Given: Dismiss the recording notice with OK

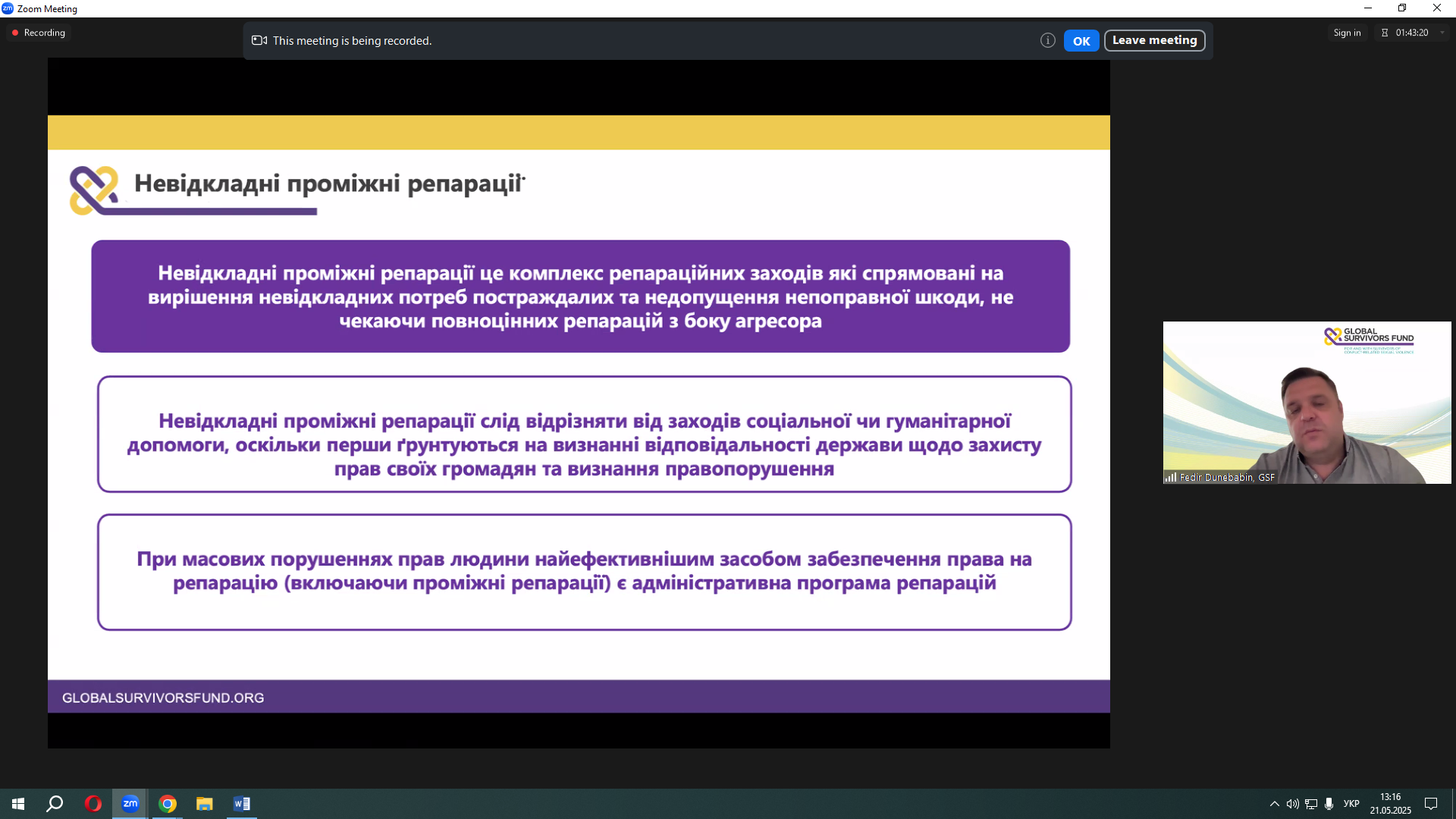Looking at the screenshot, I should pos(1081,40).
